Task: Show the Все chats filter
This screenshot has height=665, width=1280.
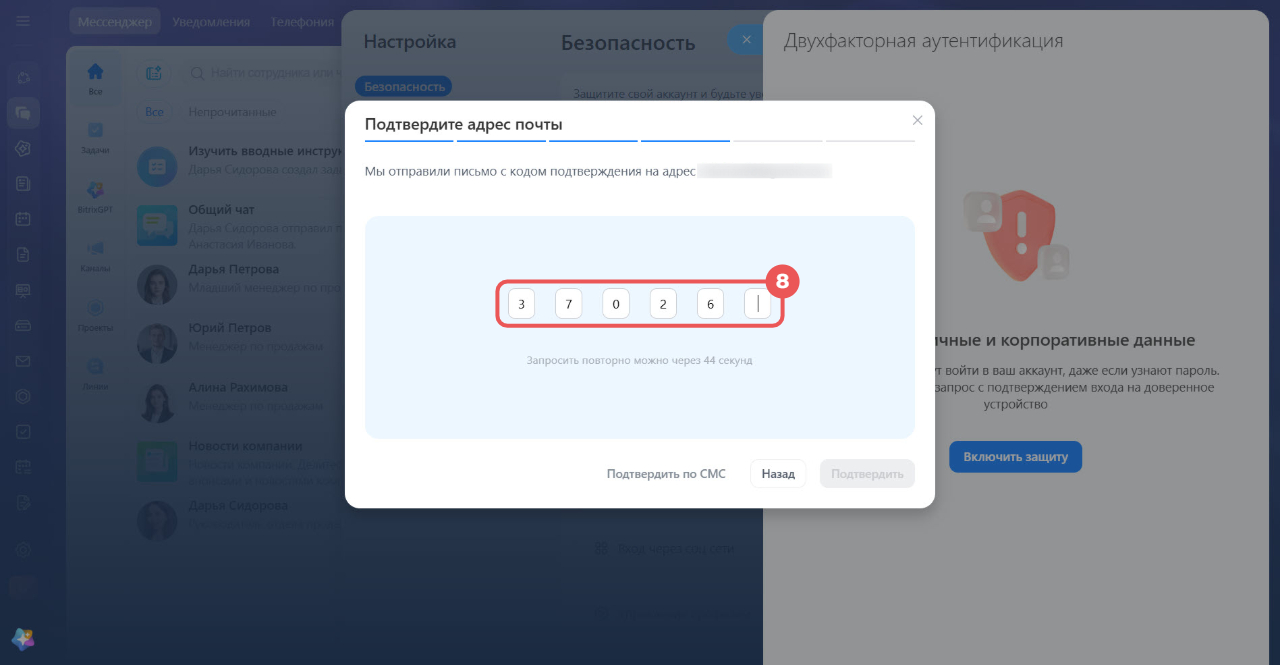Action: coord(154,112)
